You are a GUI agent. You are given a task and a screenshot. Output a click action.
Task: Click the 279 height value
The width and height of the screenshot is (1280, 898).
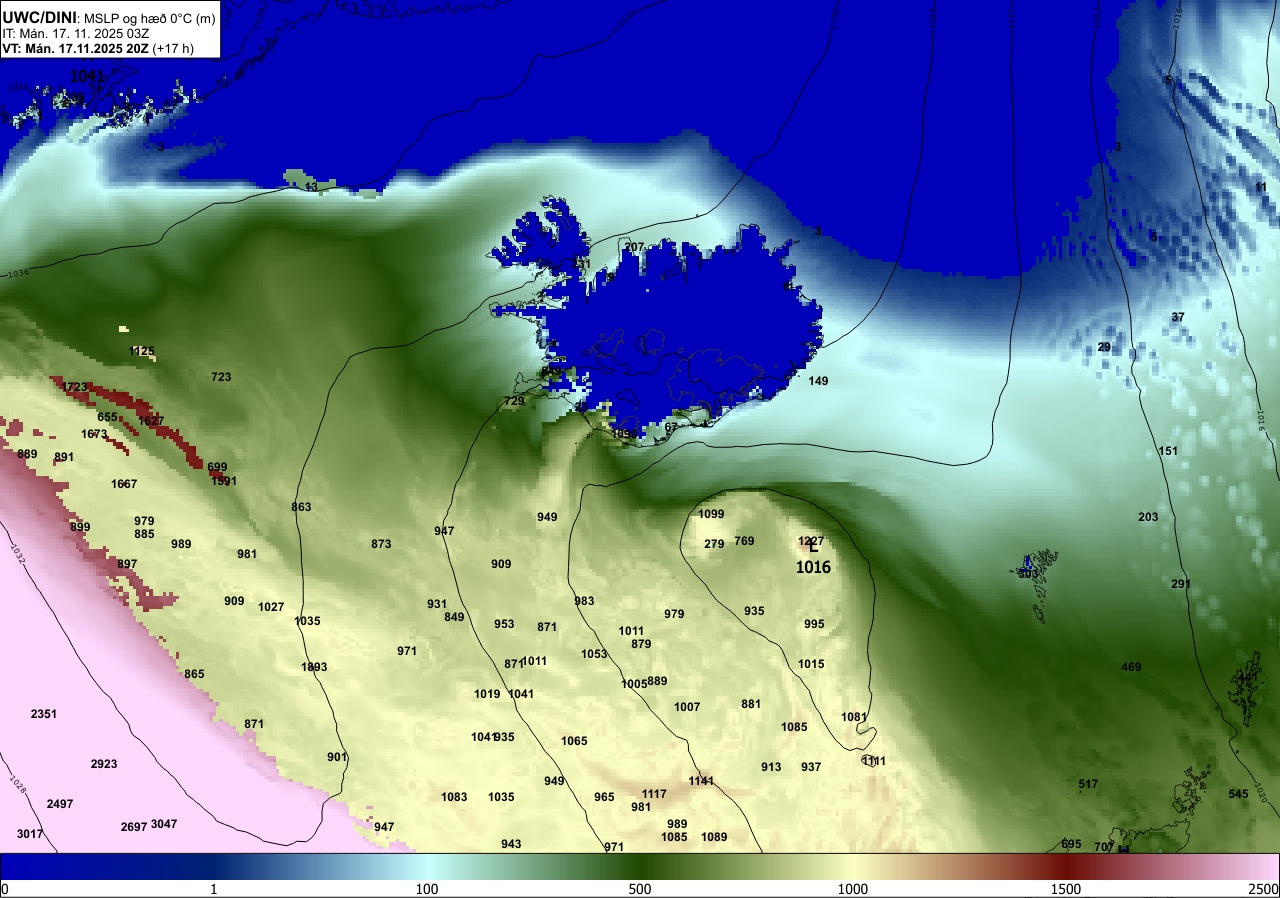[714, 544]
